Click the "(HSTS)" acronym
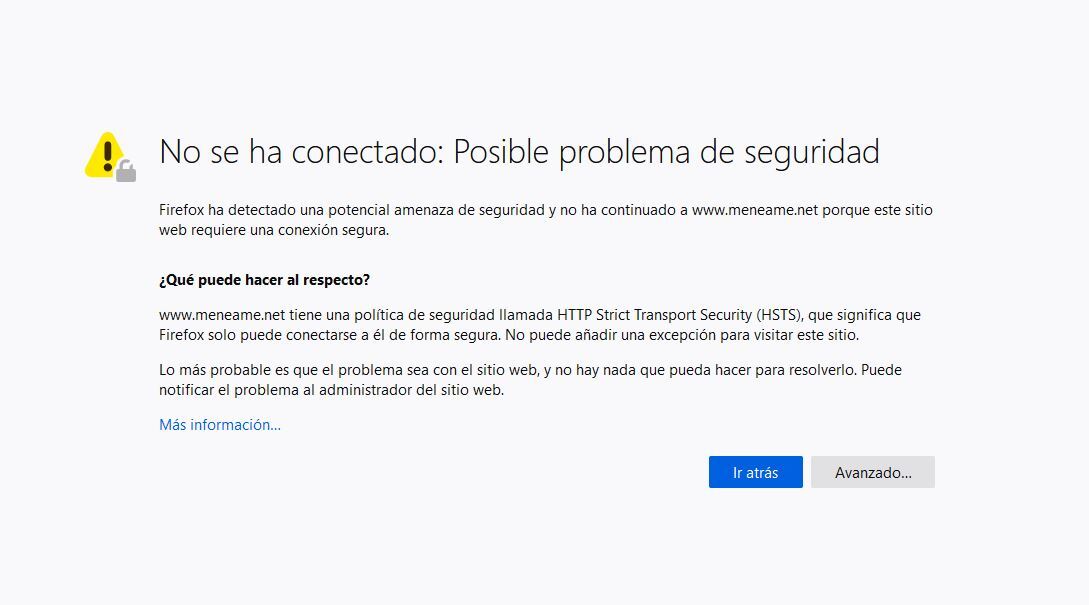This screenshot has width=1089, height=605. [x=780, y=315]
